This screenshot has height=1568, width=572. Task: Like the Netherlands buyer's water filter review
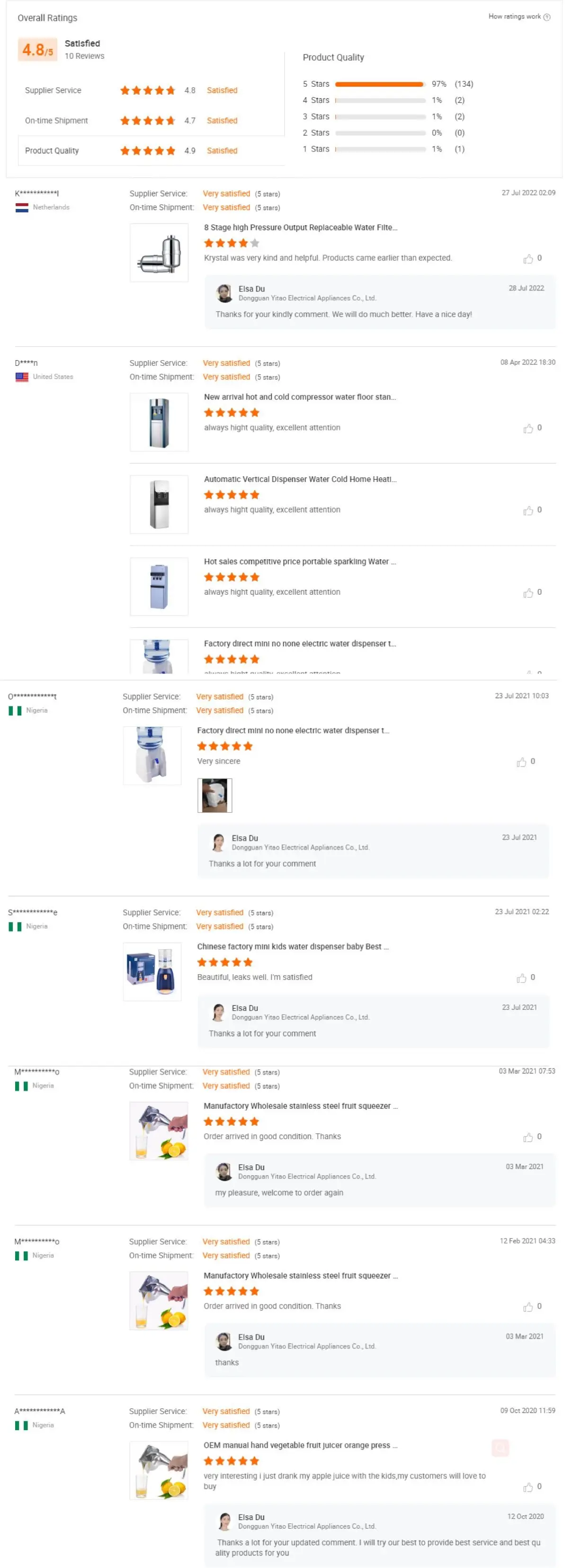(527, 259)
